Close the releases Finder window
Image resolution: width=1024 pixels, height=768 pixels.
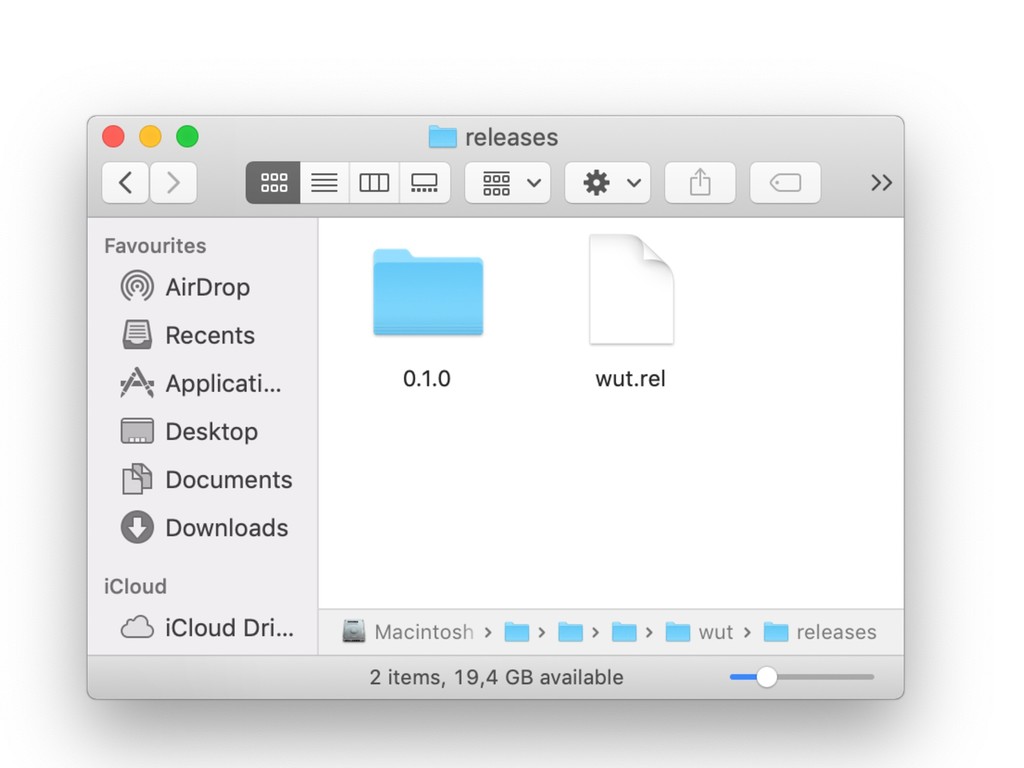point(114,136)
